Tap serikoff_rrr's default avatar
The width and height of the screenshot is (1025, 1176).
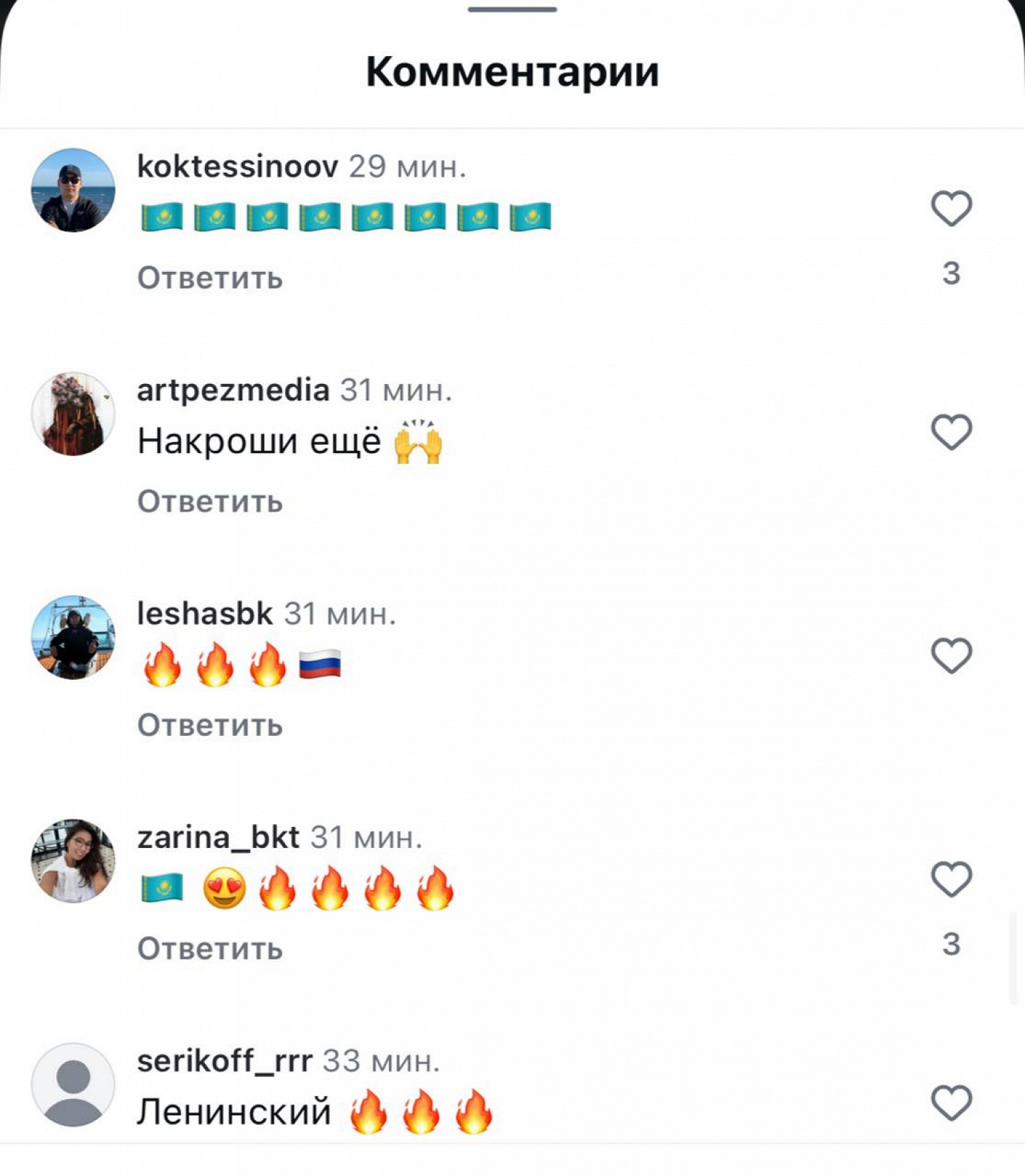73,1084
